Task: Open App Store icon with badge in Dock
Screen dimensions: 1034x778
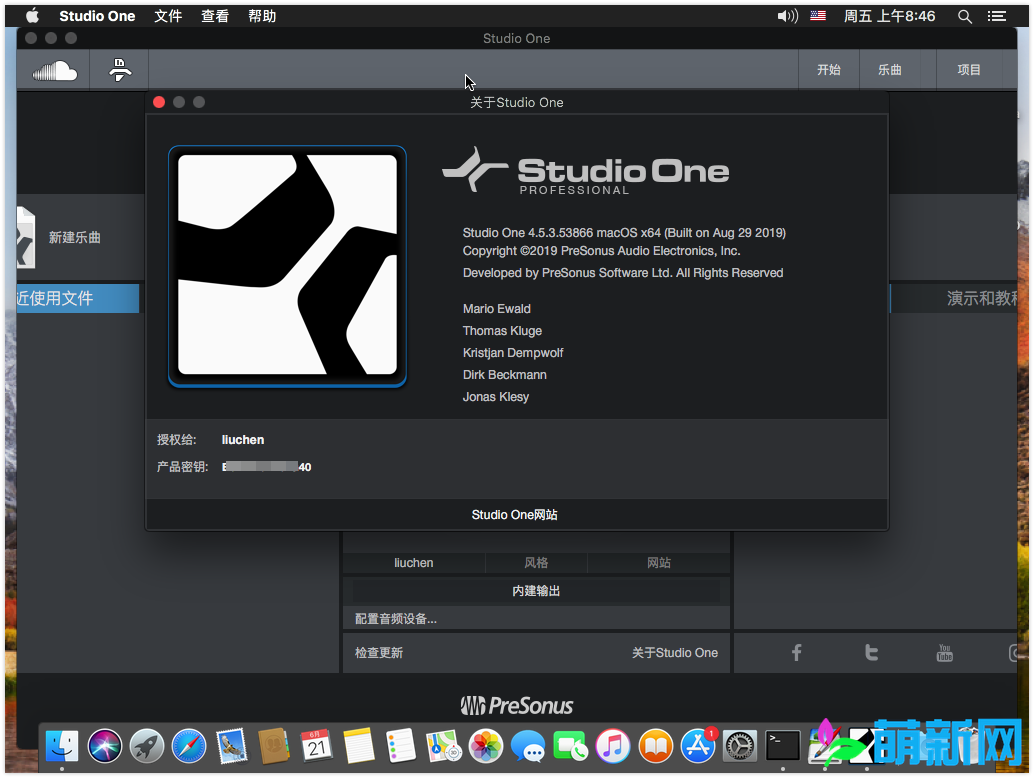Action: (x=698, y=746)
